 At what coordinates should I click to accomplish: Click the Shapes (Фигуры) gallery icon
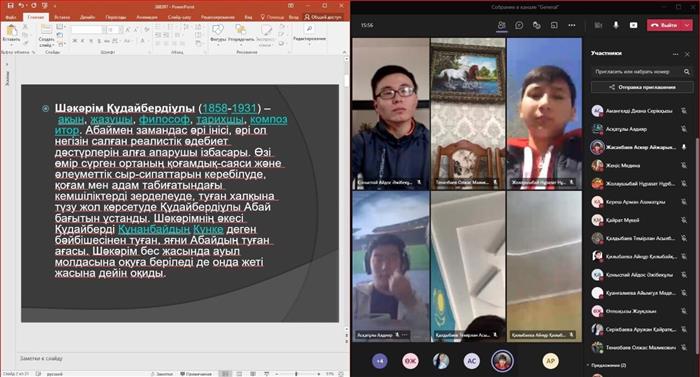[x=217, y=32]
